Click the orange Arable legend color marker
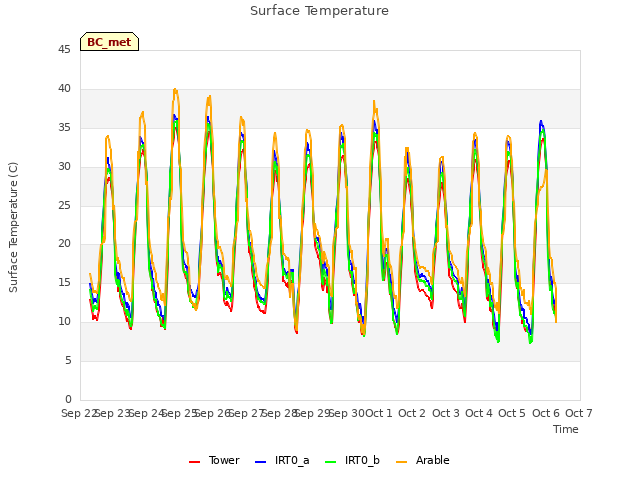640x480 pixels. 402,462
